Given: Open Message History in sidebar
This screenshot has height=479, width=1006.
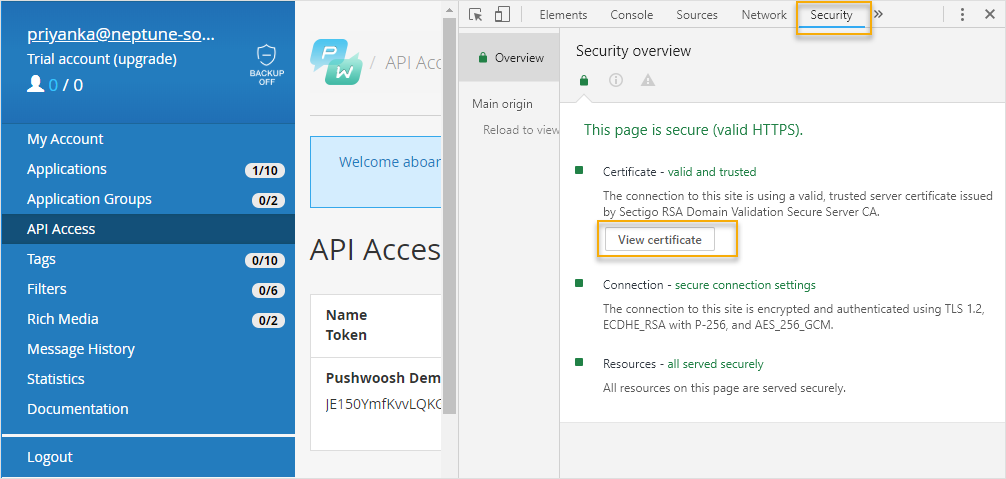Looking at the screenshot, I should (148, 349).
